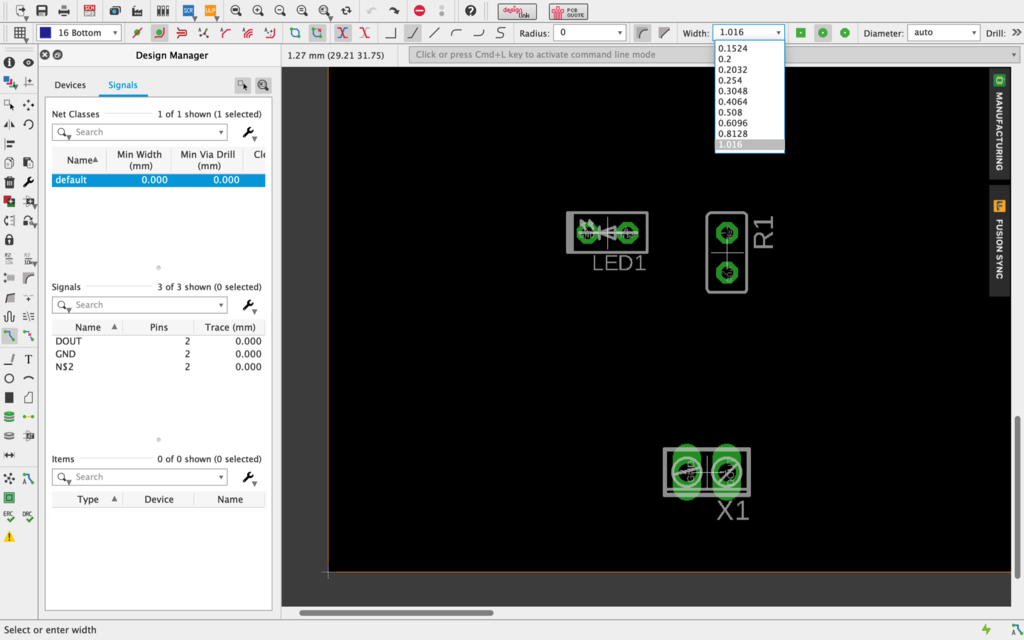This screenshot has width=1024, height=640.
Task: Select the right-angle wire bend style
Action: (391, 33)
